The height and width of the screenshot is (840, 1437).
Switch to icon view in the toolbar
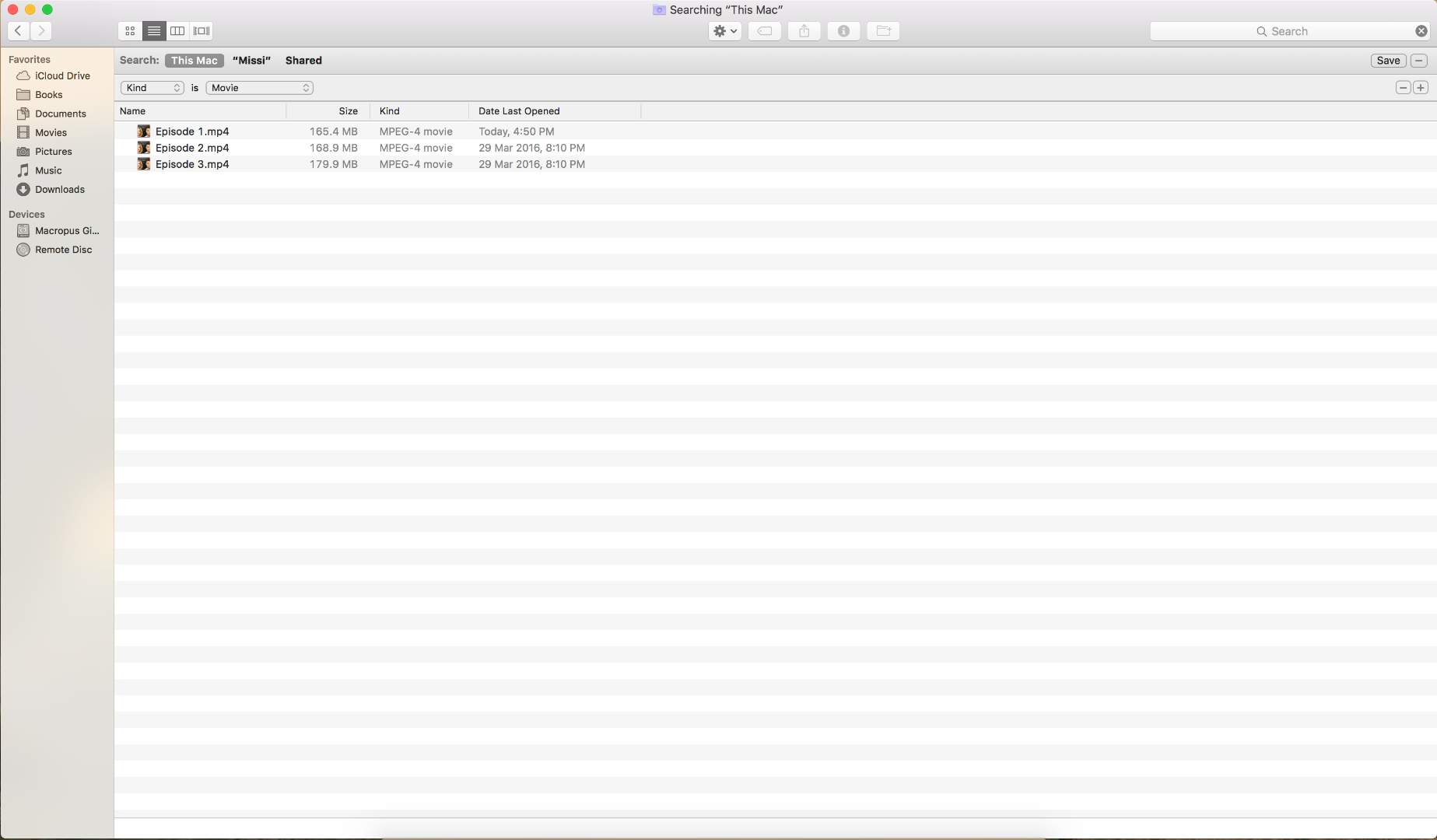(x=129, y=31)
